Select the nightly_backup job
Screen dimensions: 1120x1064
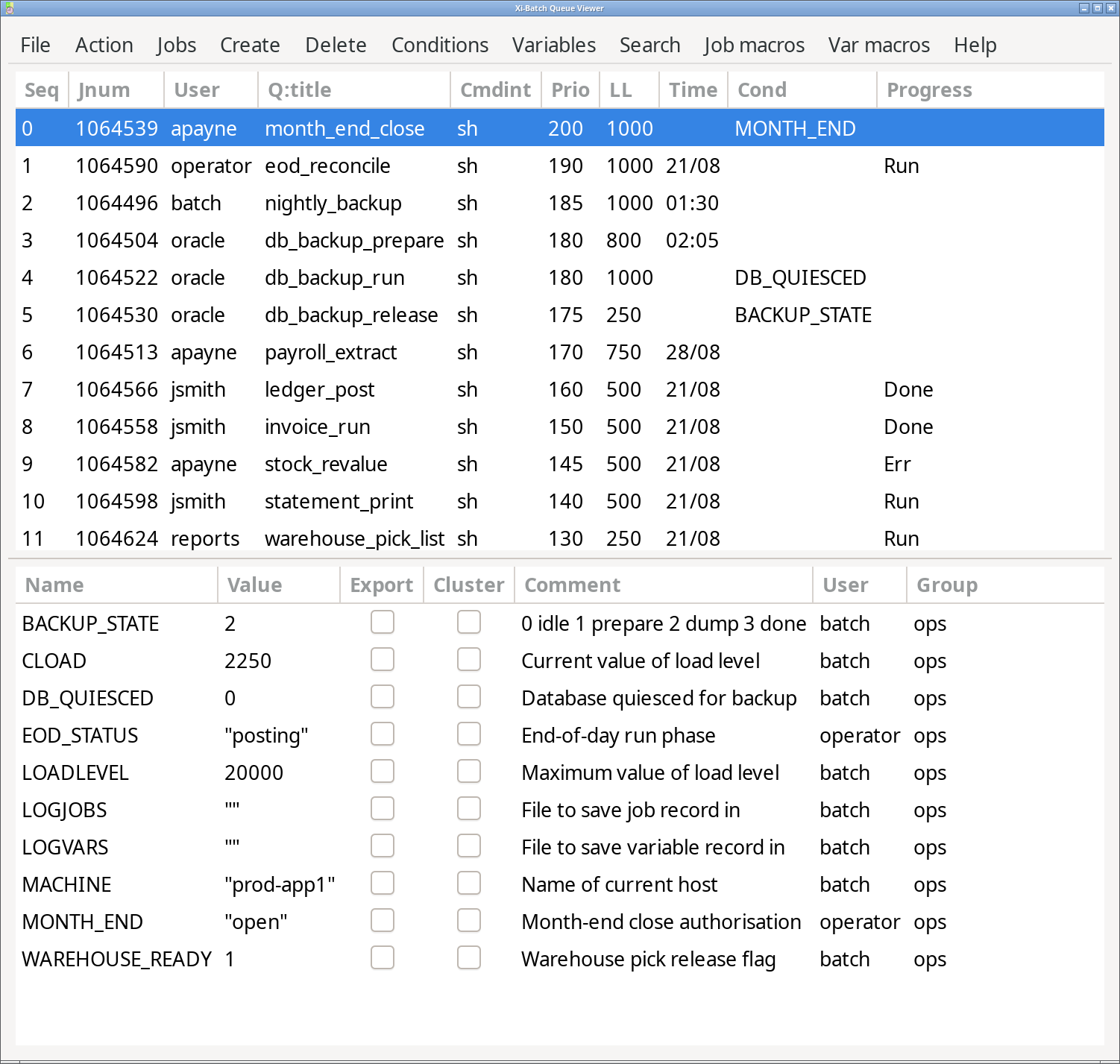pyautogui.click(x=559, y=203)
